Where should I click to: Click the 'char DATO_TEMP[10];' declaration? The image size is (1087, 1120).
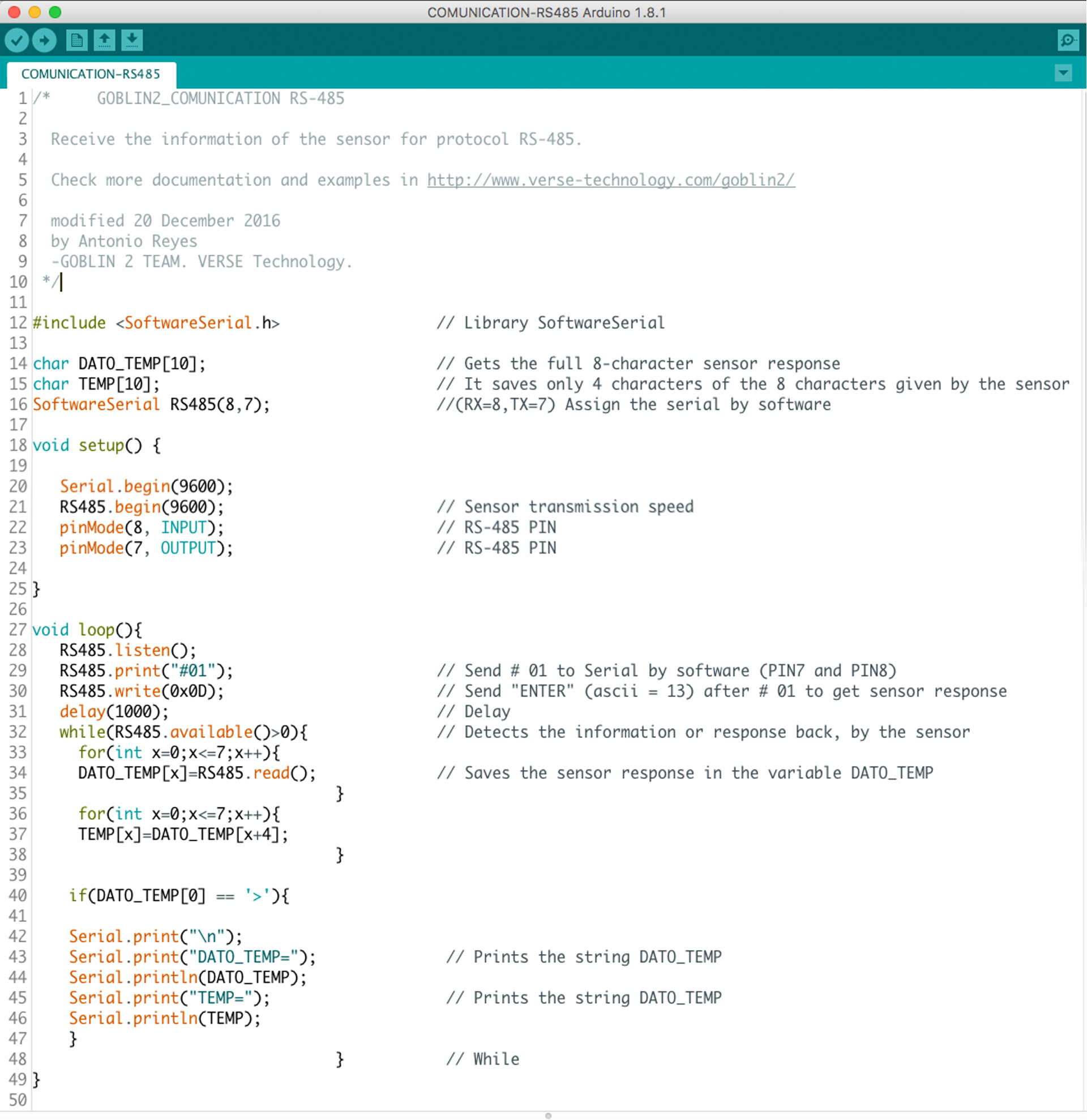click(x=119, y=364)
